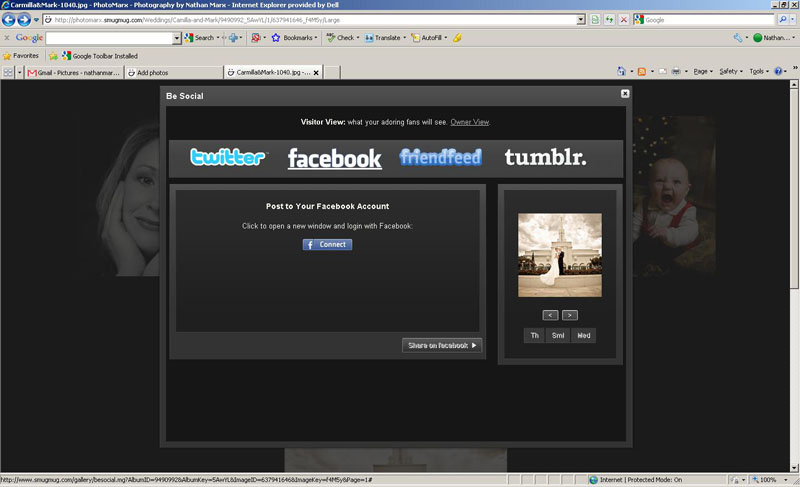Screen dimensions: 800x487
Task: Open the recent pages dropdown next to Forward
Action: (36, 20)
